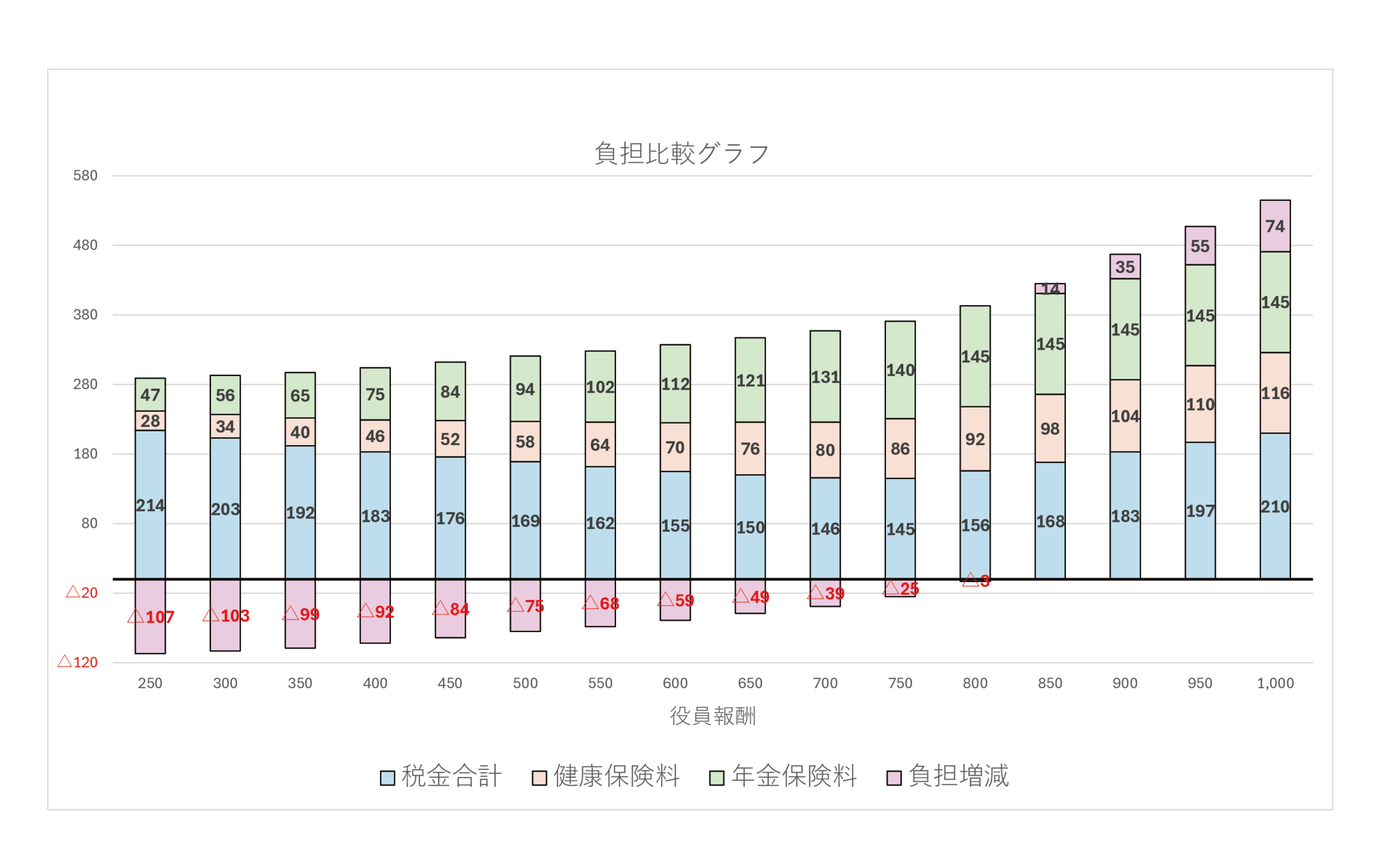Click the 年金保険料 green legend swatch
The image size is (1400, 852).
tap(717, 778)
